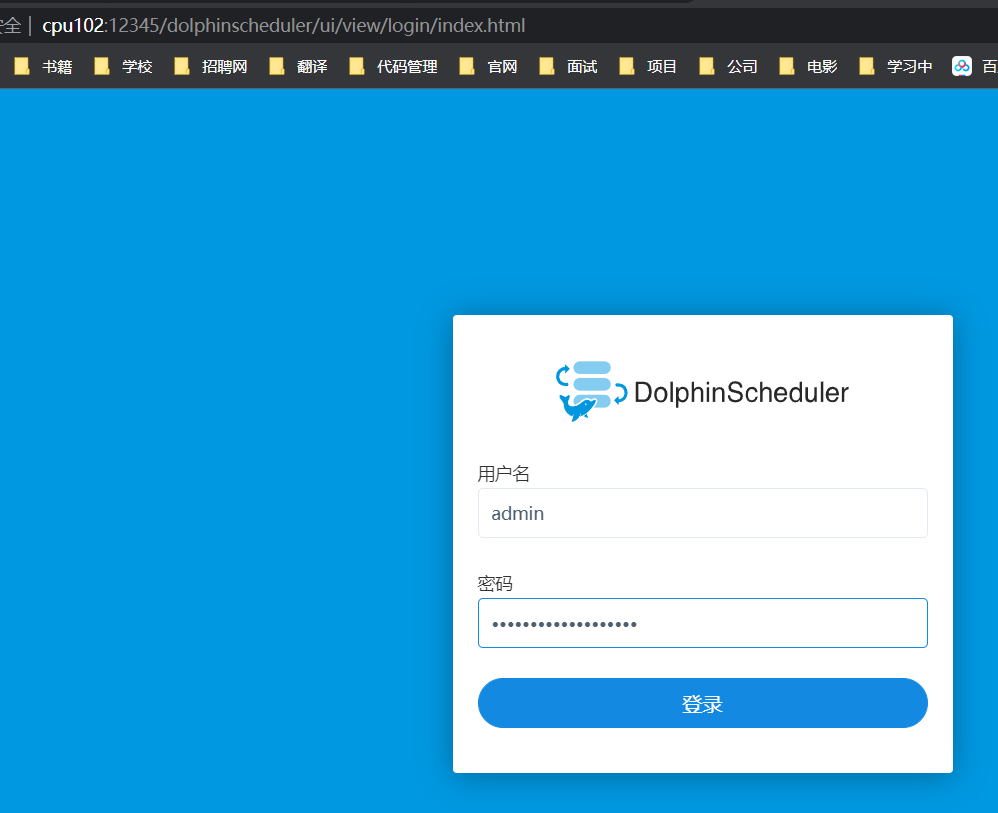Click the browser address bar URL
998x813 pixels.
pyautogui.click(x=283, y=25)
